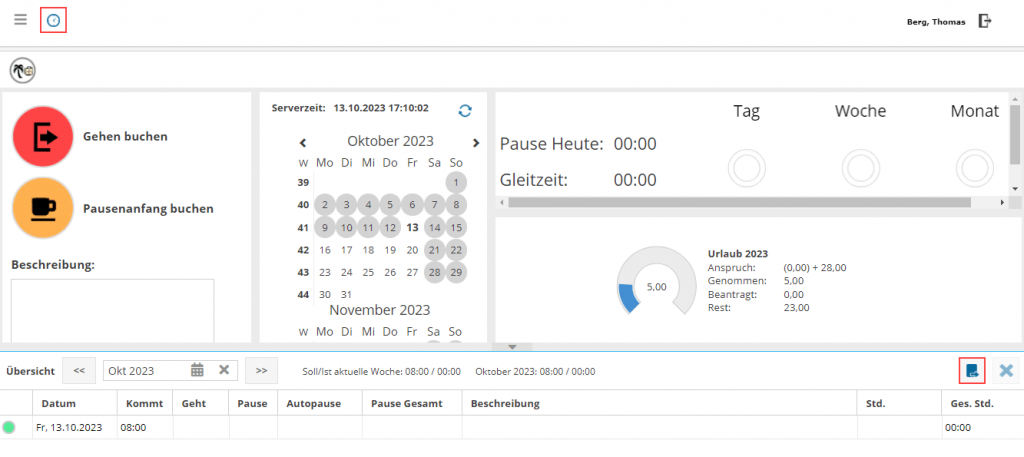Open the vacation palm tree icon
1024x457 pixels.
tap(22, 71)
